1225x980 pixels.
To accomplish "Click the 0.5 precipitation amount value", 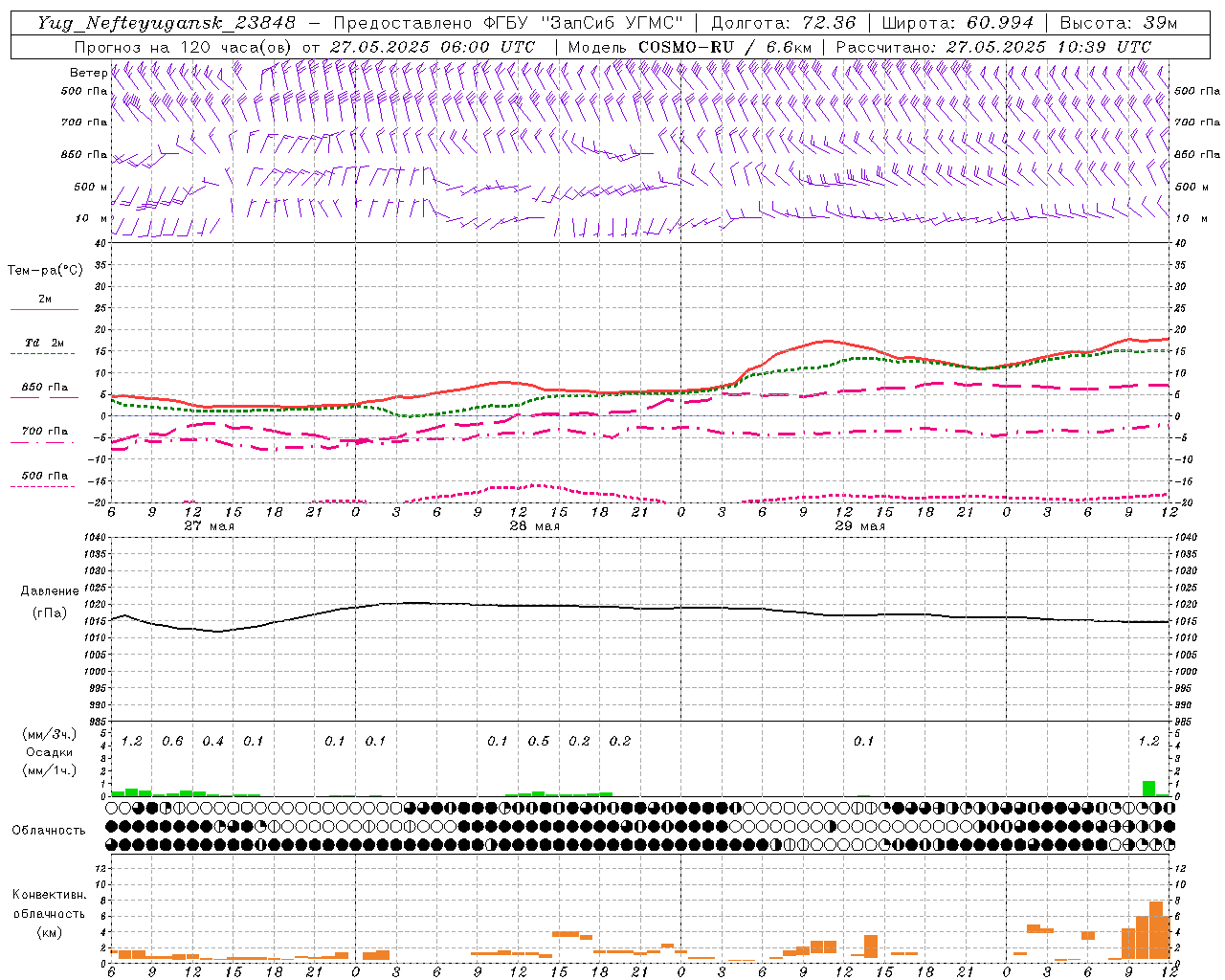I will (x=539, y=741).
